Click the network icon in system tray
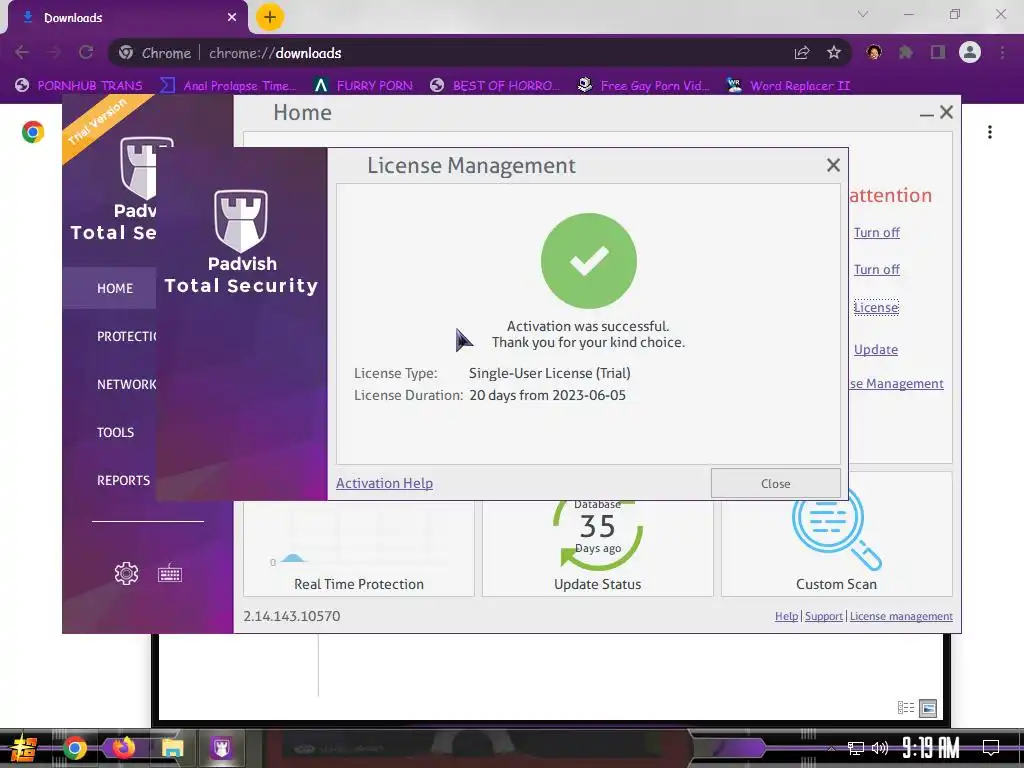The height and width of the screenshot is (768, 1024). (856, 748)
